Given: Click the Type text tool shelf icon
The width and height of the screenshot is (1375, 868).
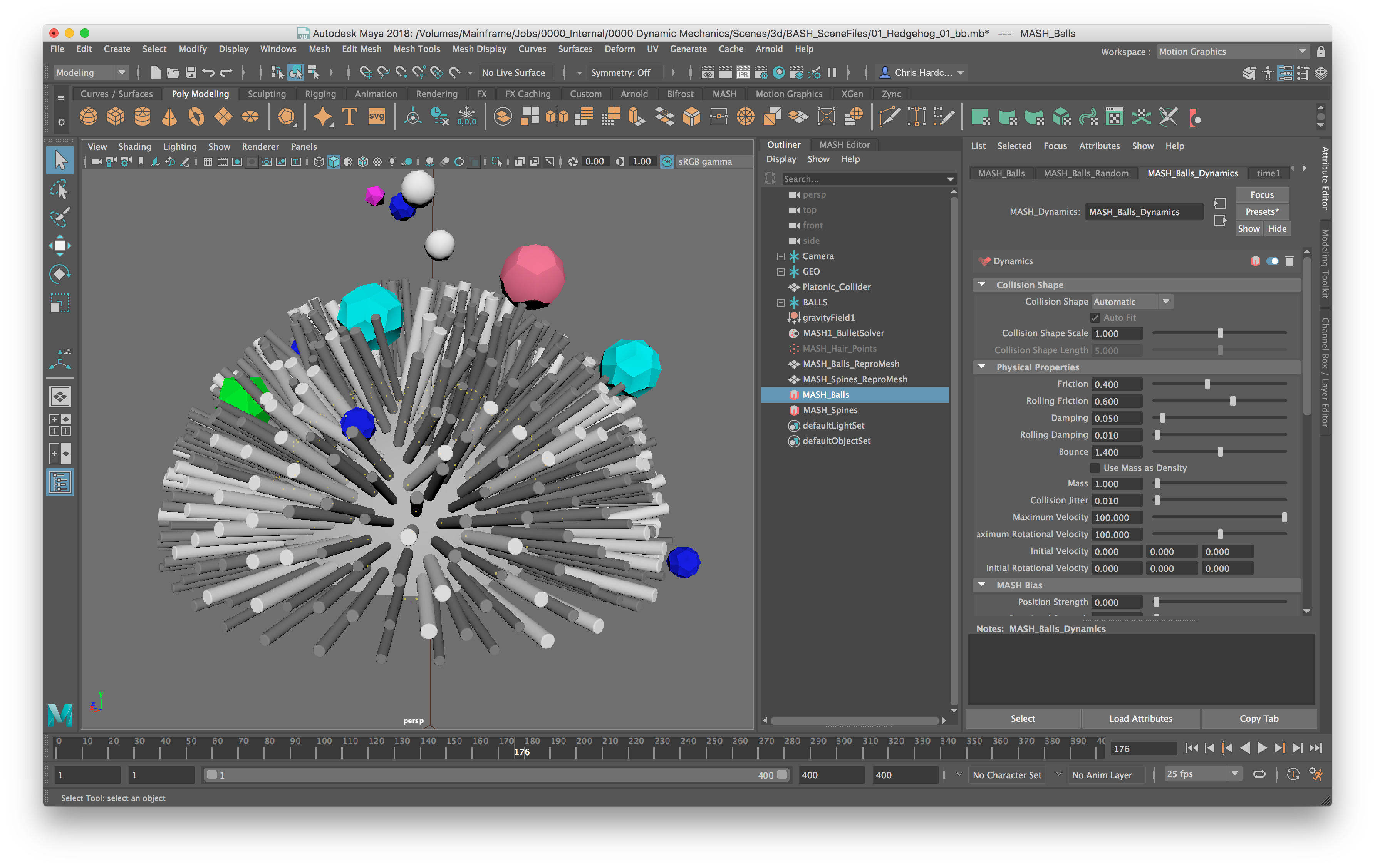Looking at the screenshot, I should 349,117.
